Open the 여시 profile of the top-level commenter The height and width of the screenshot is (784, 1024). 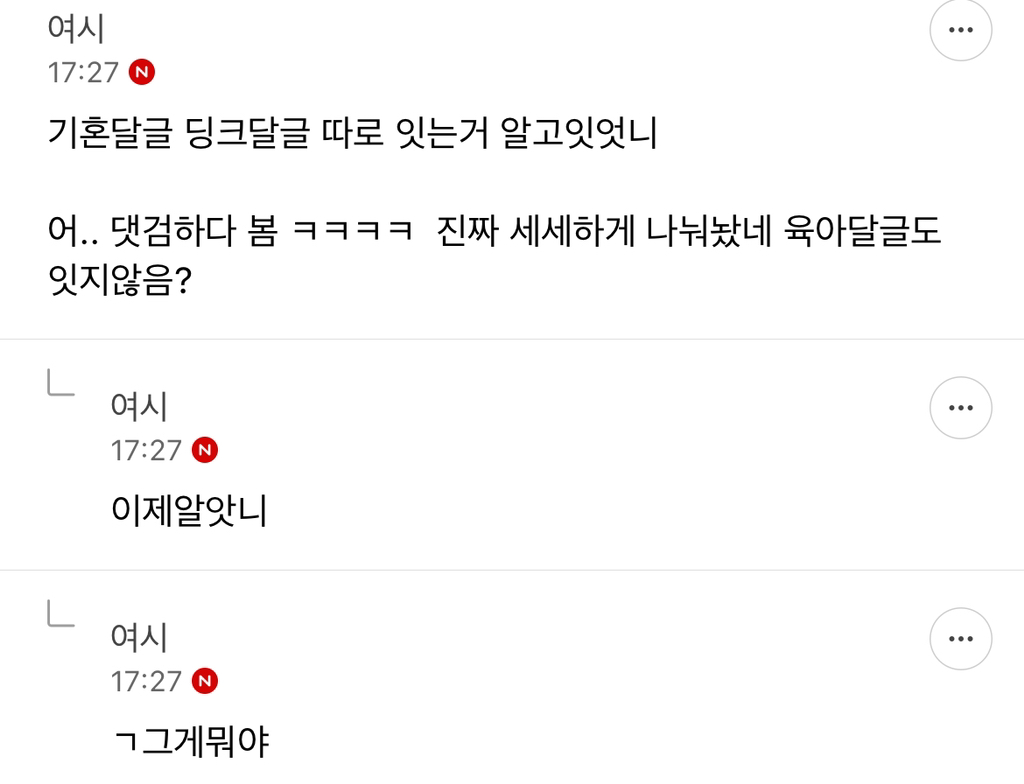(x=76, y=28)
